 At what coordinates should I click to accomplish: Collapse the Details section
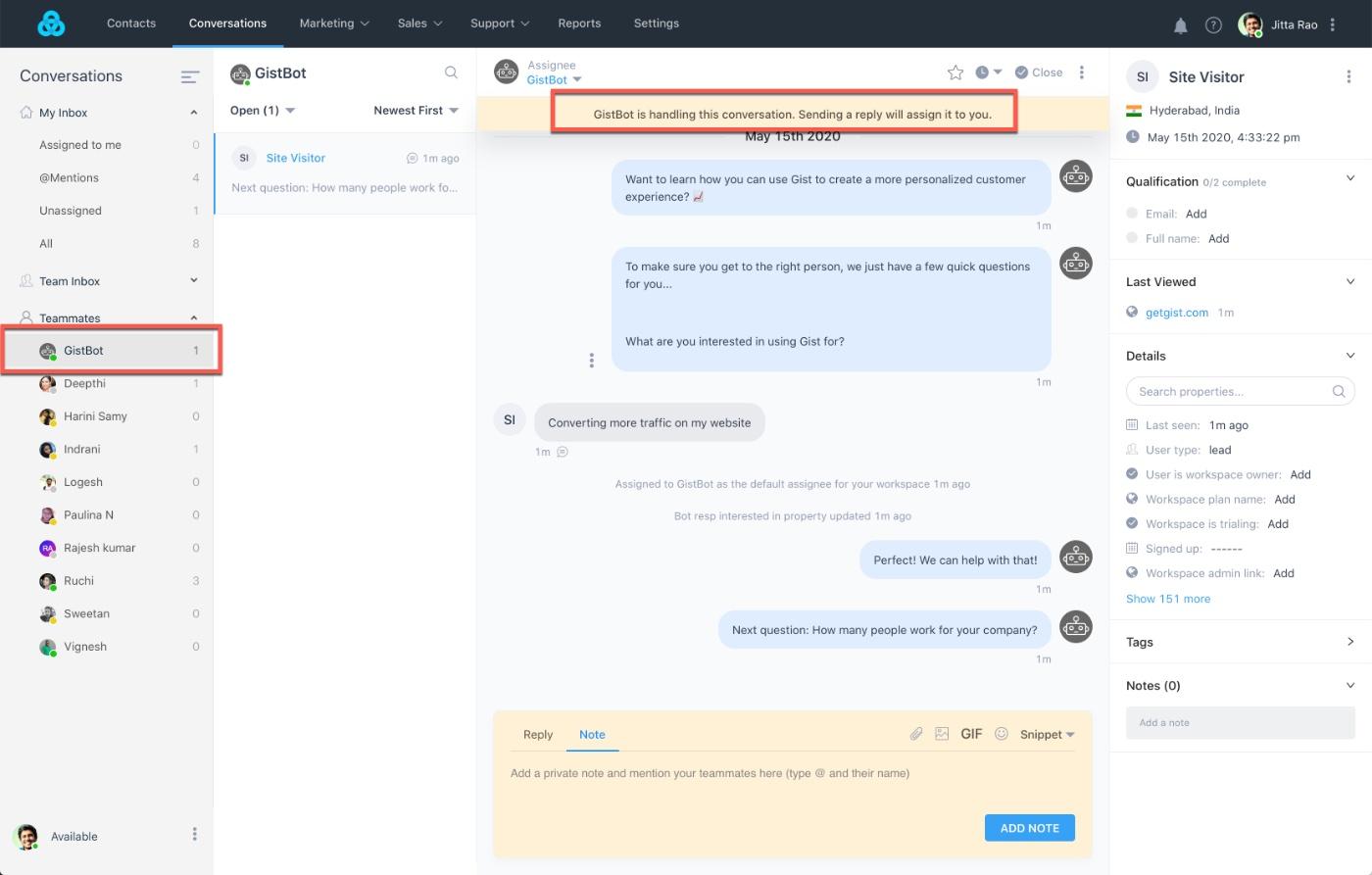coord(1349,356)
